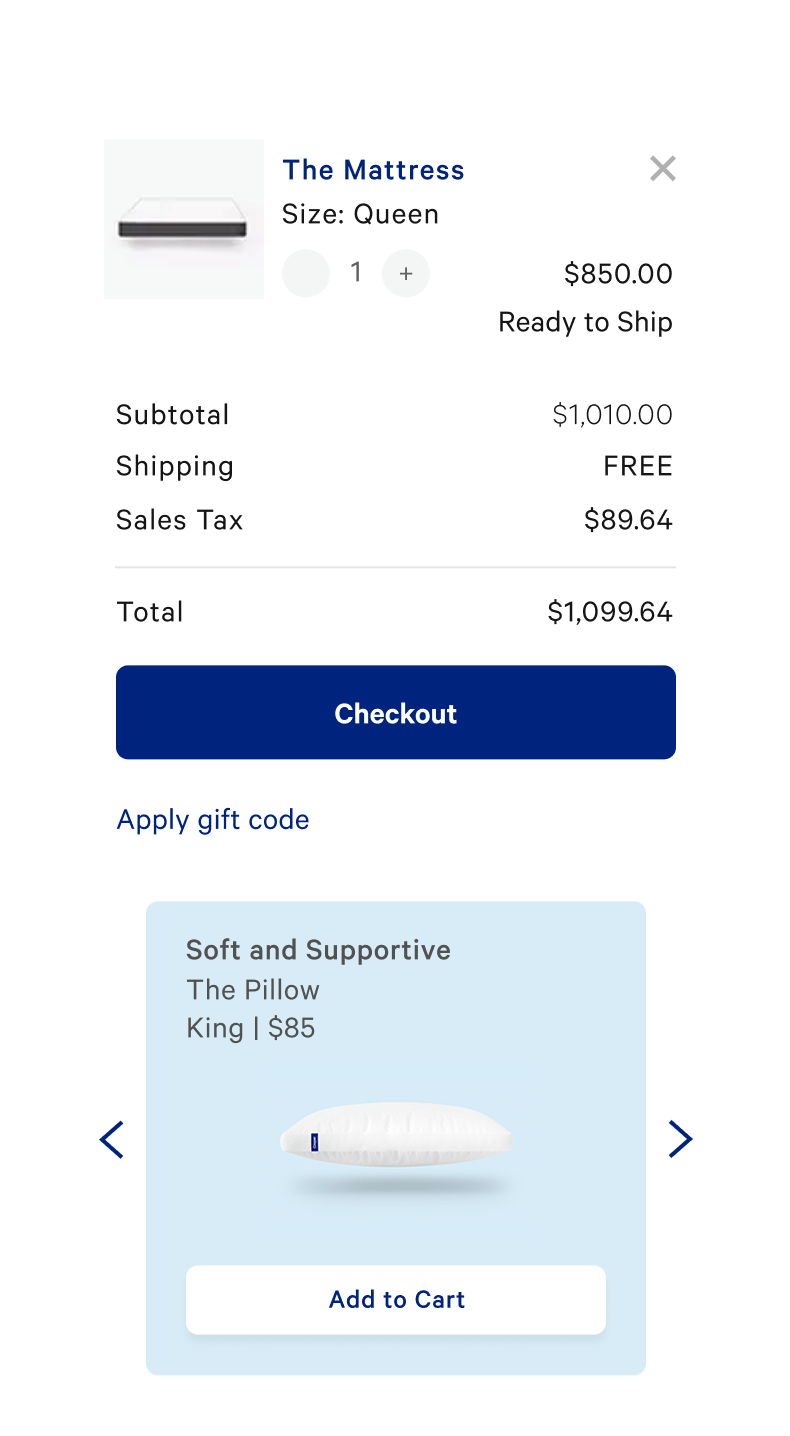Click the mattress product thumbnail
The width and height of the screenshot is (790, 1436).
pyautogui.click(x=184, y=219)
